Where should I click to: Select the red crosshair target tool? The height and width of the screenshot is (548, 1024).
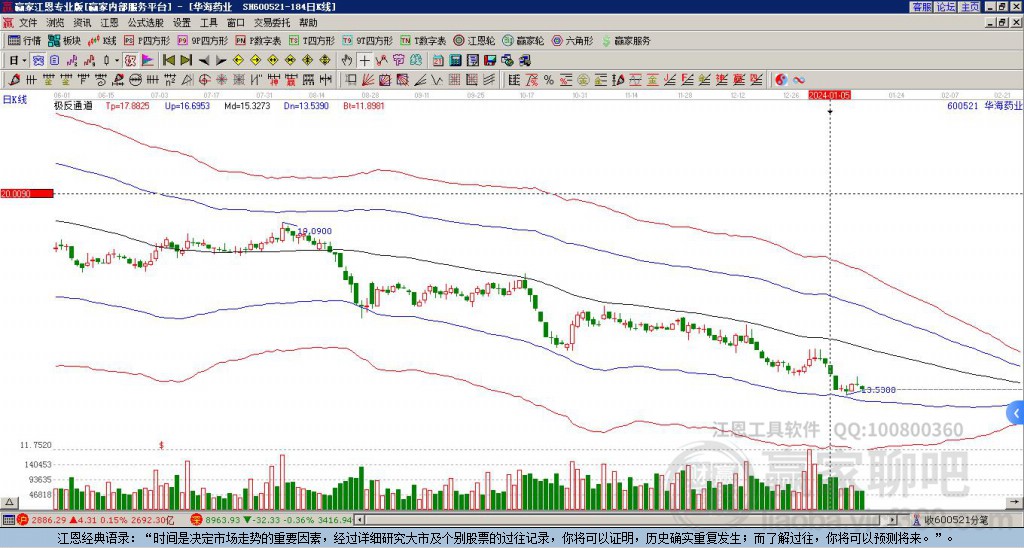204,80
